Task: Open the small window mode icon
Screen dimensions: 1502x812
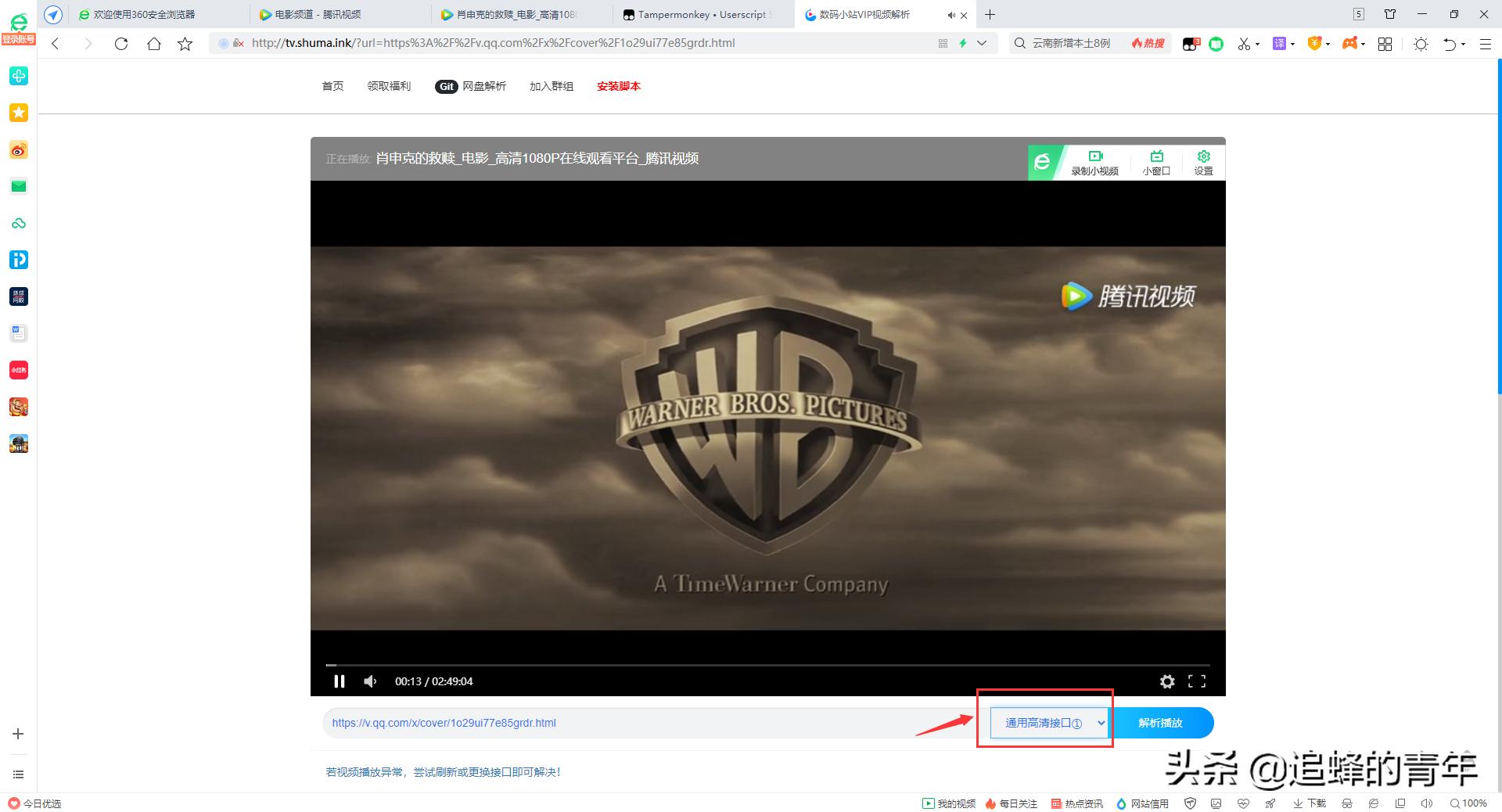Action: (x=1156, y=162)
